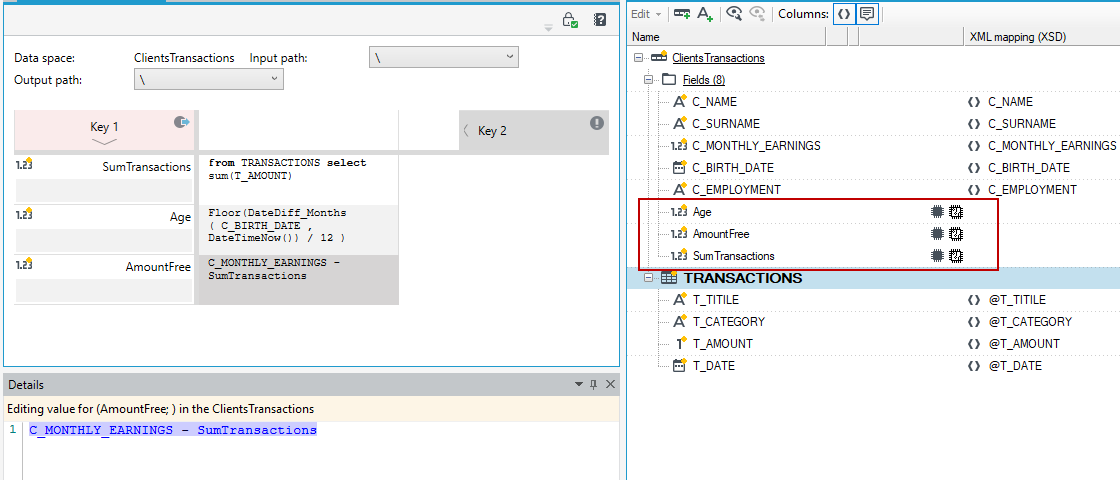Click the exclamation warning icon on Key 2

tap(597, 124)
